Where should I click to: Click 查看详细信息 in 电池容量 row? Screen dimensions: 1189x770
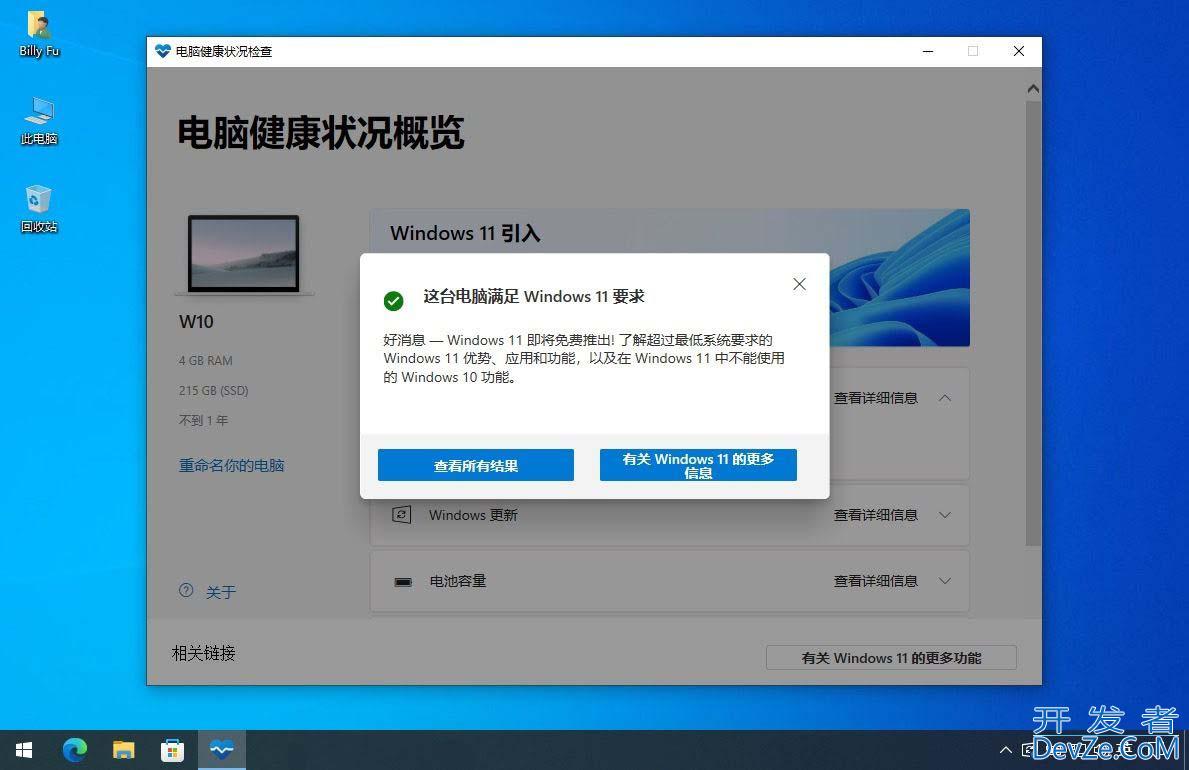click(876, 581)
